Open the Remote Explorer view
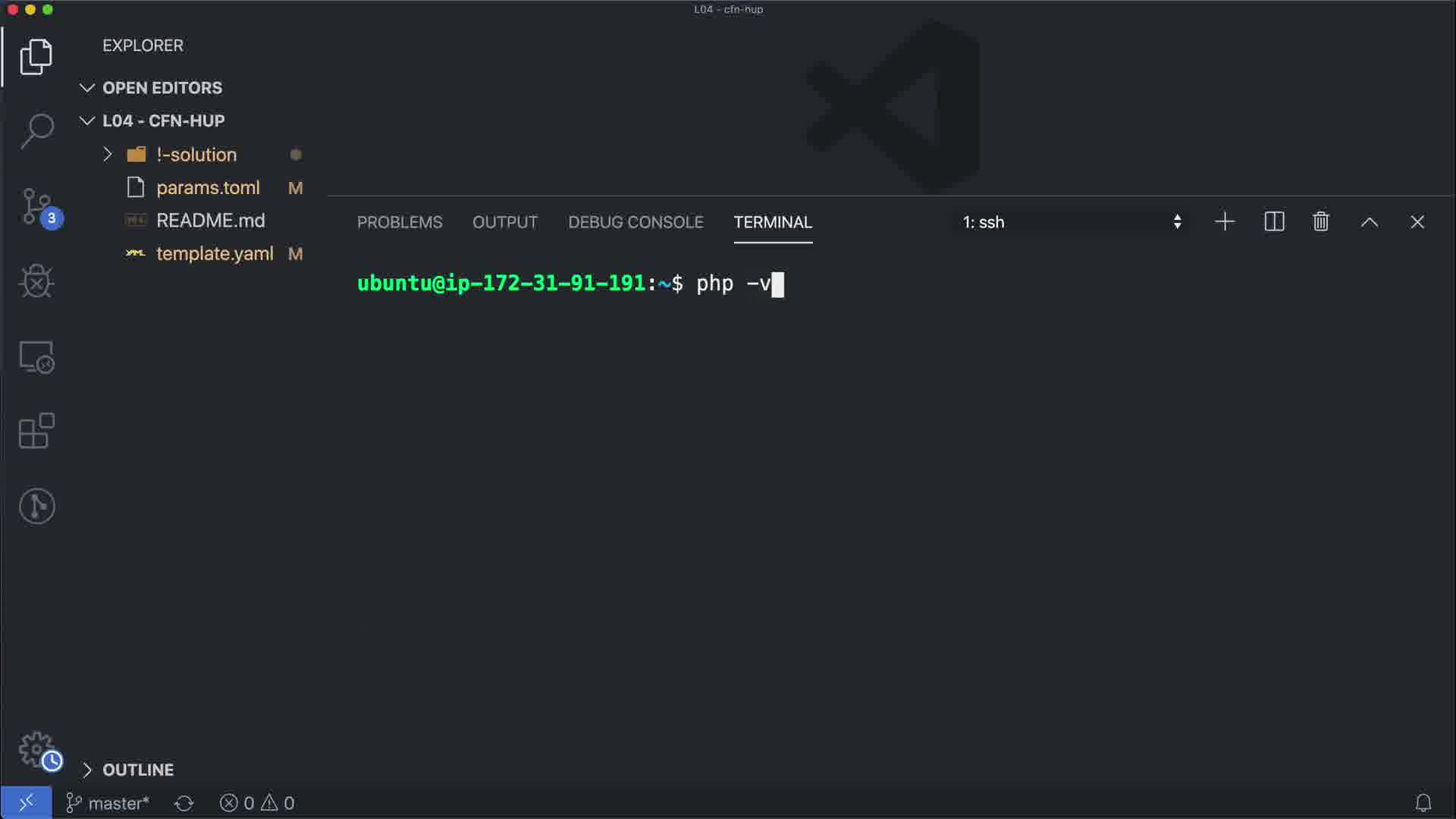 tap(36, 356)
